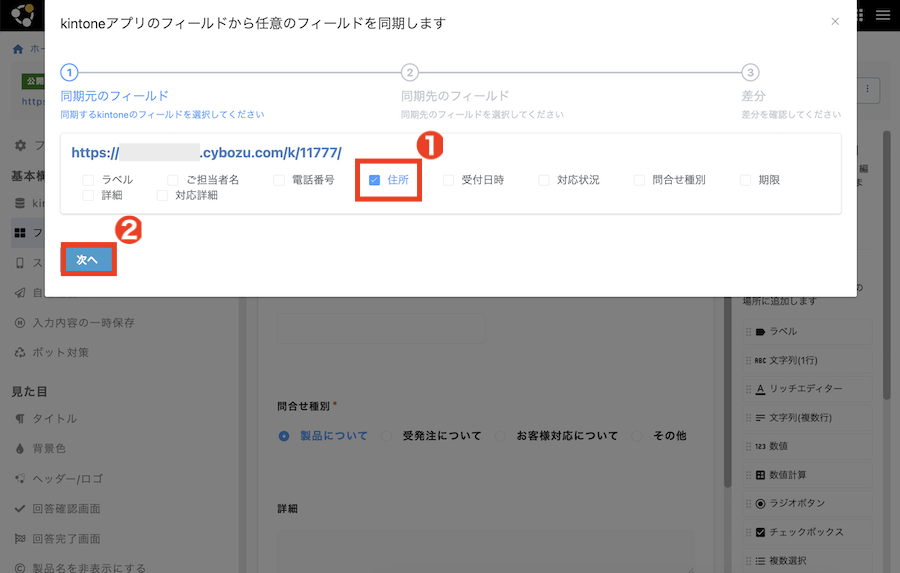Screen dimensions: 900x573
Task: Add the 文字列(1行) field from palette
Action: [807, 361]
